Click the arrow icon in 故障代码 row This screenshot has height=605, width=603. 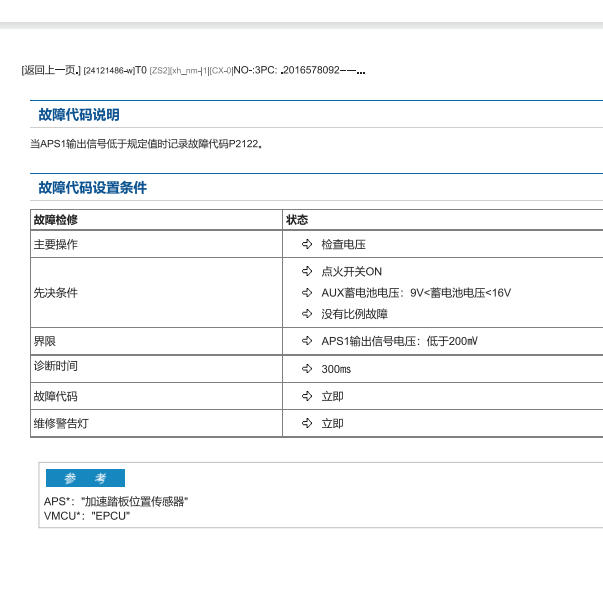coord(307,396)
